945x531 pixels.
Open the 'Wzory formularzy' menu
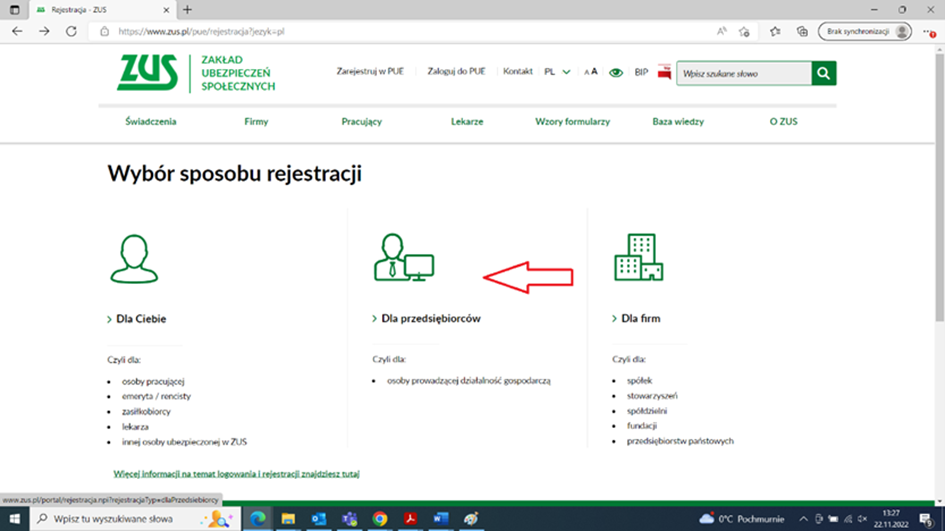point(572,122)
